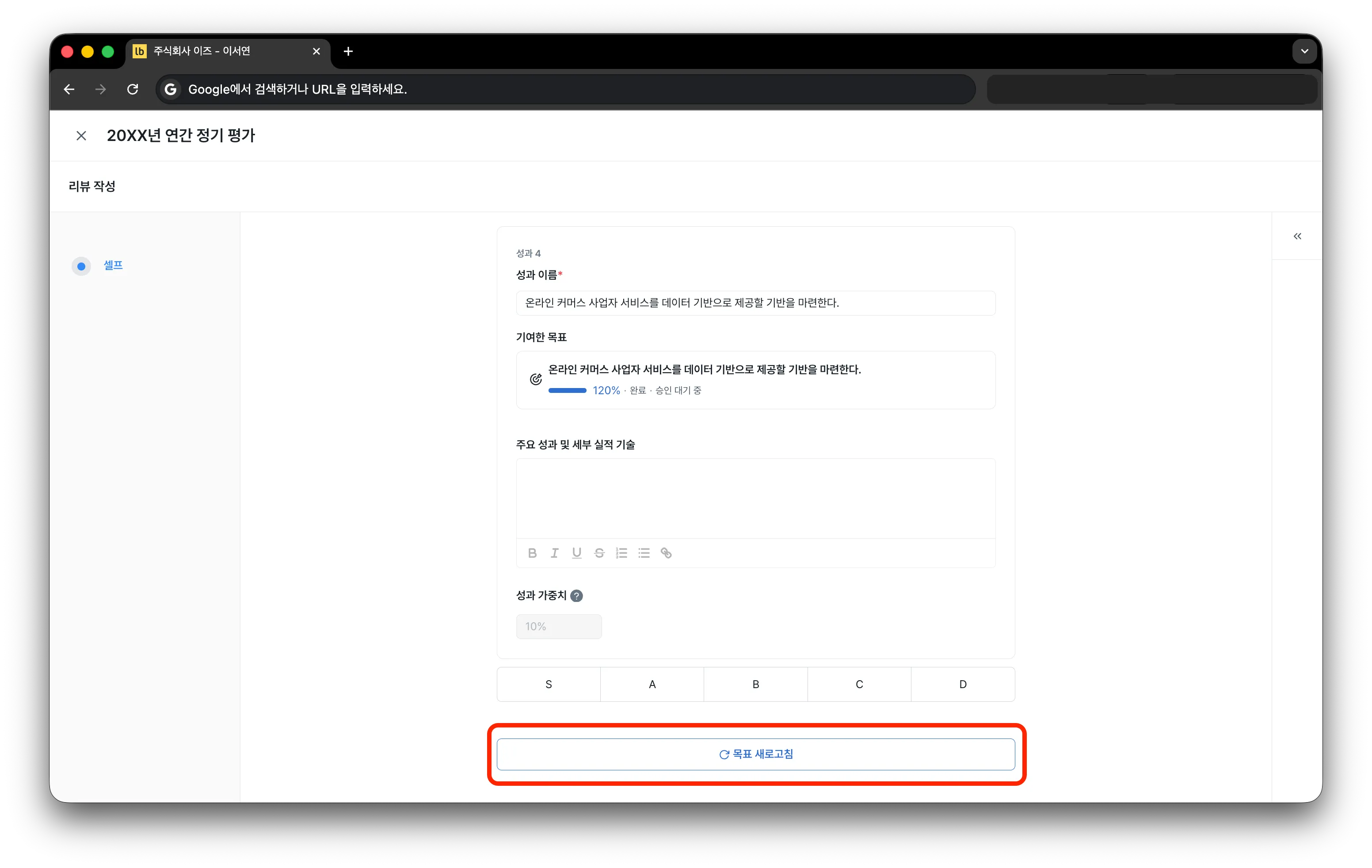The image size is (1372, 868).
Task: Insert a link using the chain icon
Action: (666, 553)
